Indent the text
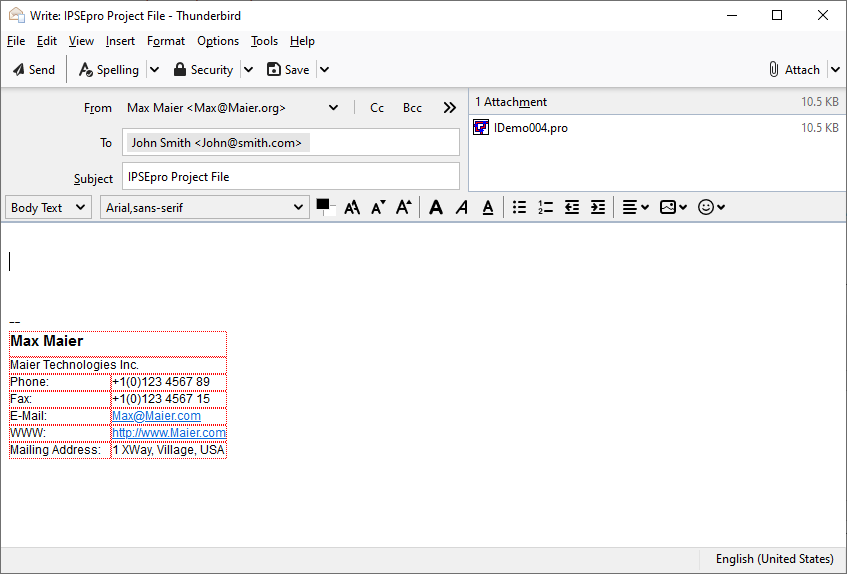 598,207
